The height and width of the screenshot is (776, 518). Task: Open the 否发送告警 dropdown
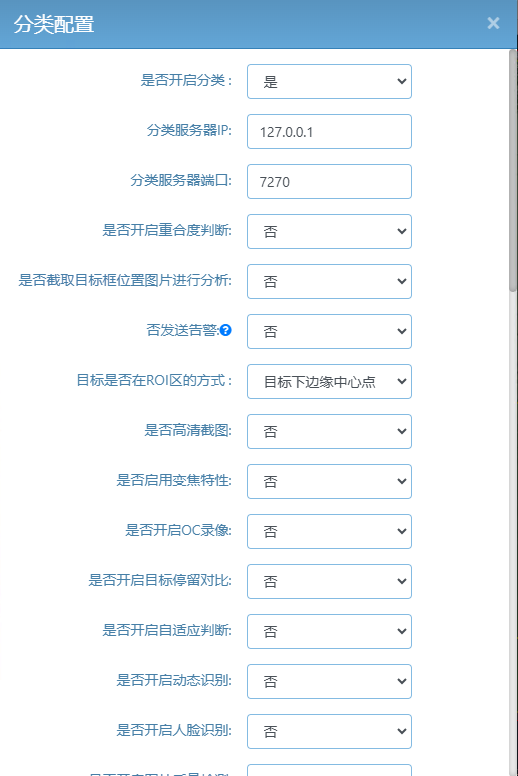tap(330, 332)
